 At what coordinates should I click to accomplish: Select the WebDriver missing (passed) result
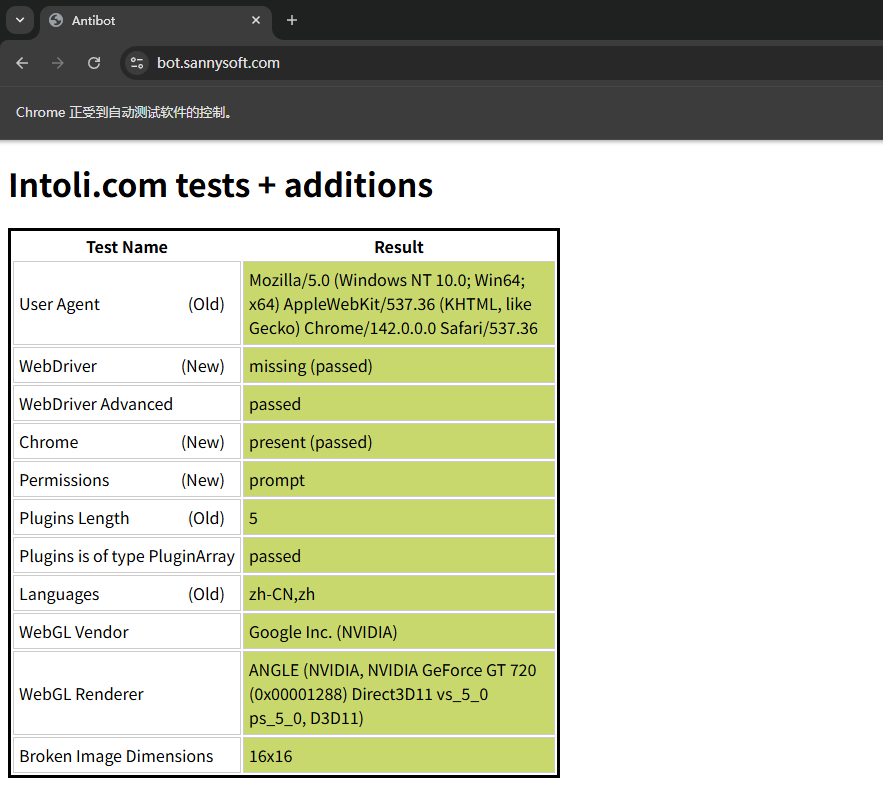pyautogui.click(x=398, y=366)
